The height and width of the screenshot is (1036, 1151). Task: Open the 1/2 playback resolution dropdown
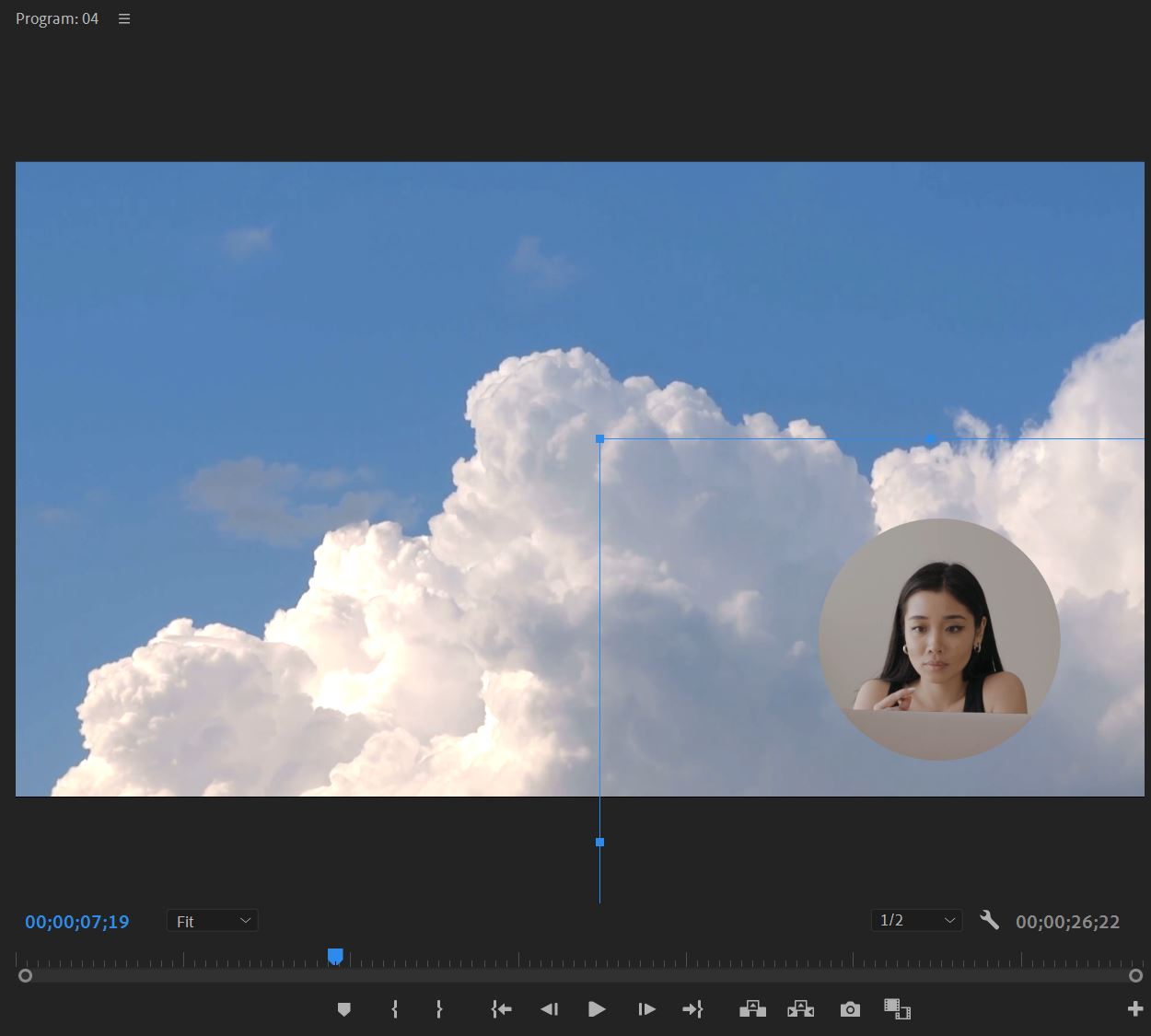pos(916,921)
